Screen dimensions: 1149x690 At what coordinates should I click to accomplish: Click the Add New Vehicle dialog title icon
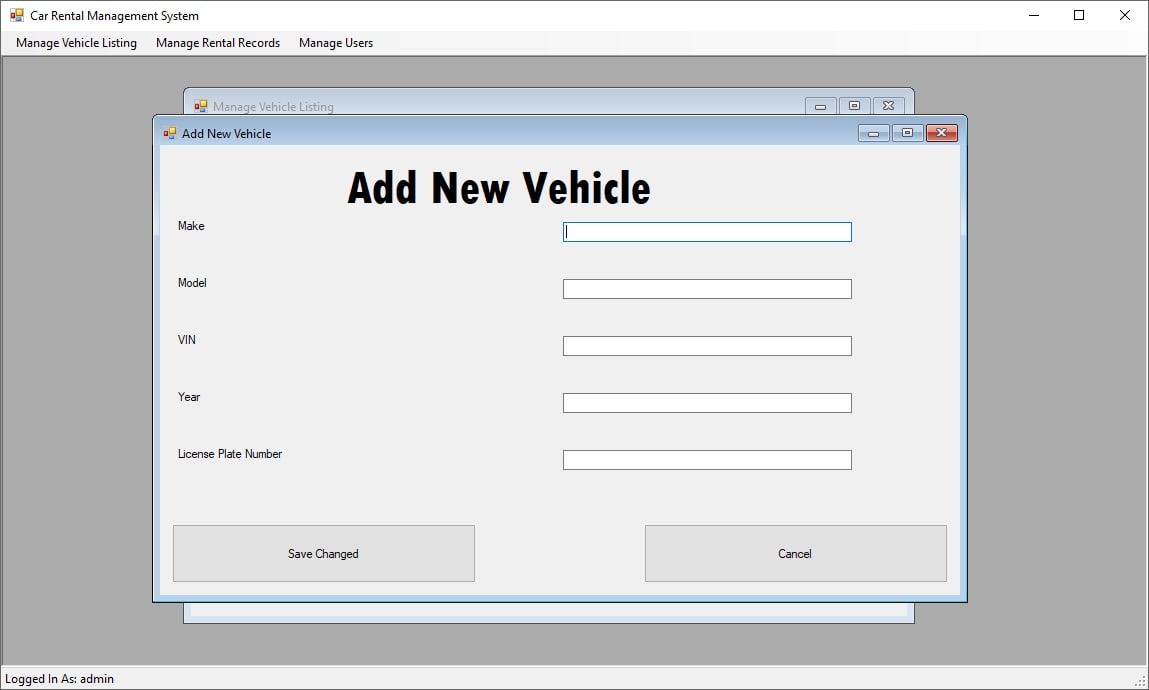169,133
